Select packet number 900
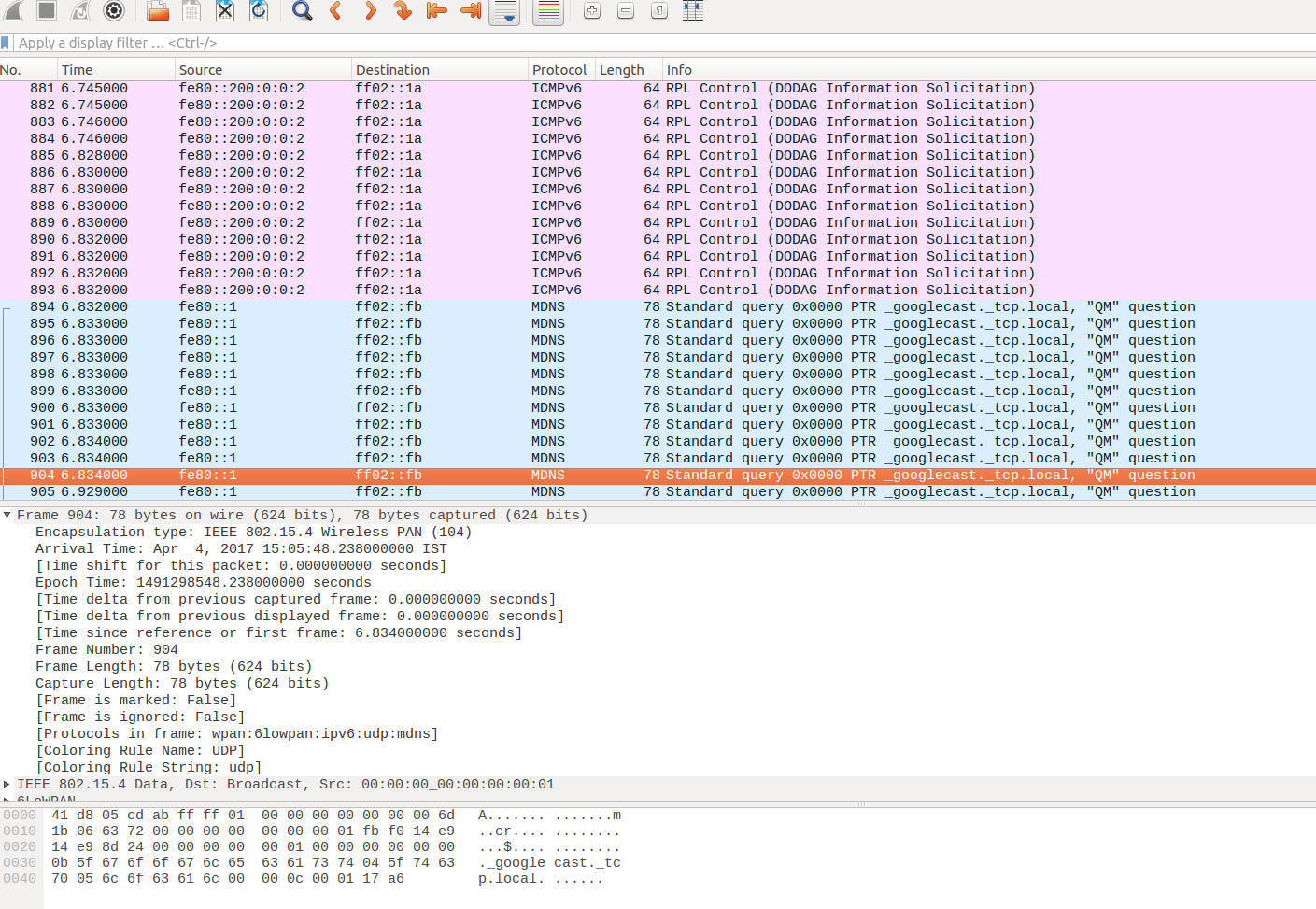Screen dimensions: 1316x909 tap(658, 408)
